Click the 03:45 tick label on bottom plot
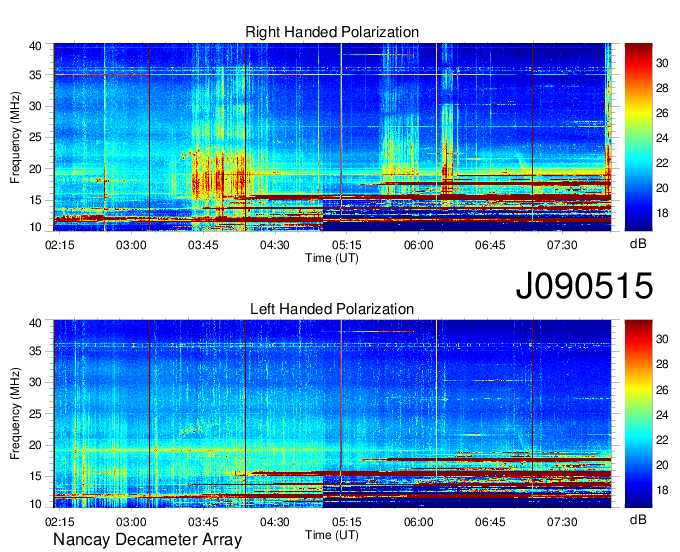Viewport: 680px width, 552px height. point(203,522)
